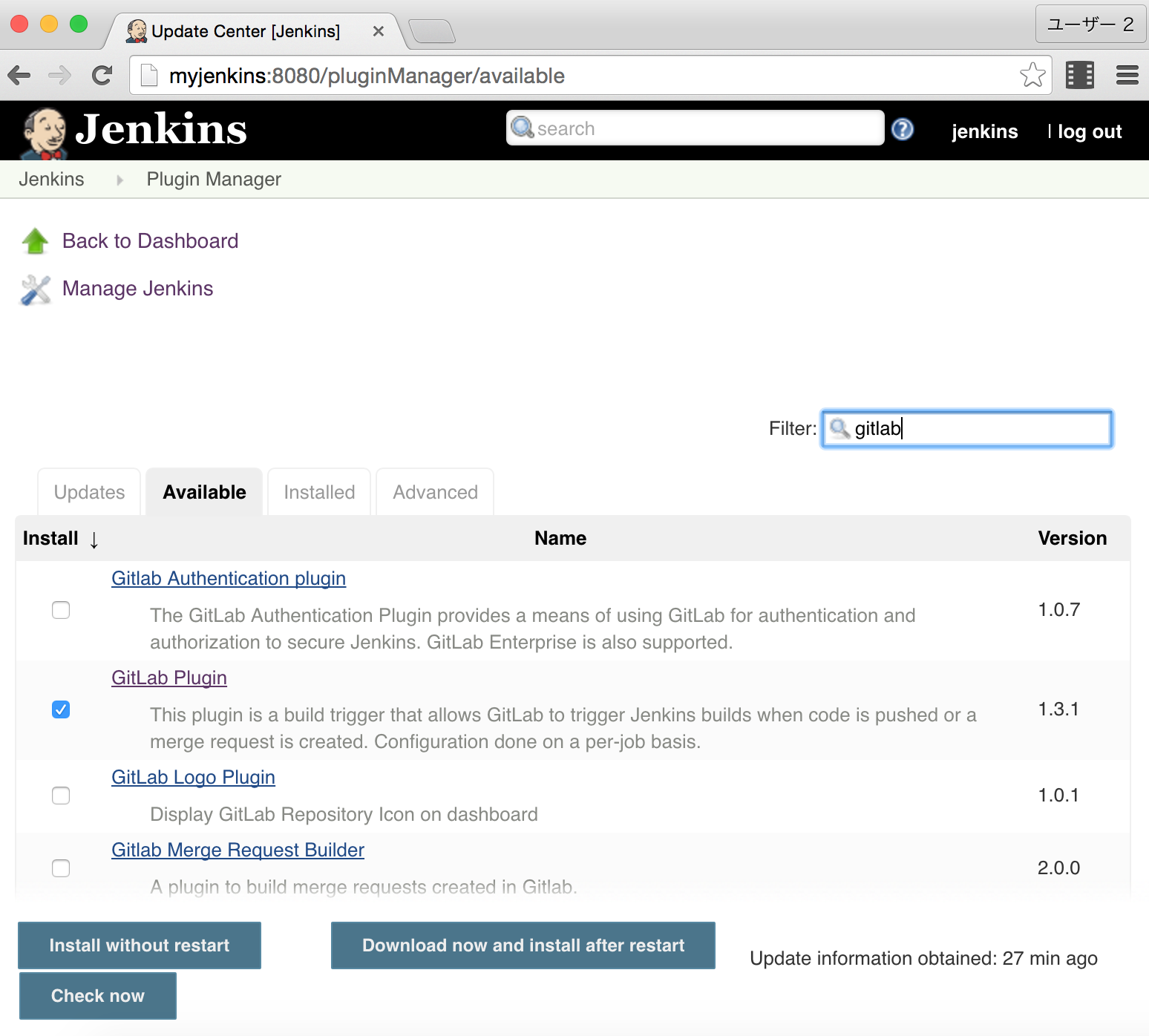Click the green Back to Dashboard arrow icon
This screenshot has width=1149, height=1036.
coord(33,240)
